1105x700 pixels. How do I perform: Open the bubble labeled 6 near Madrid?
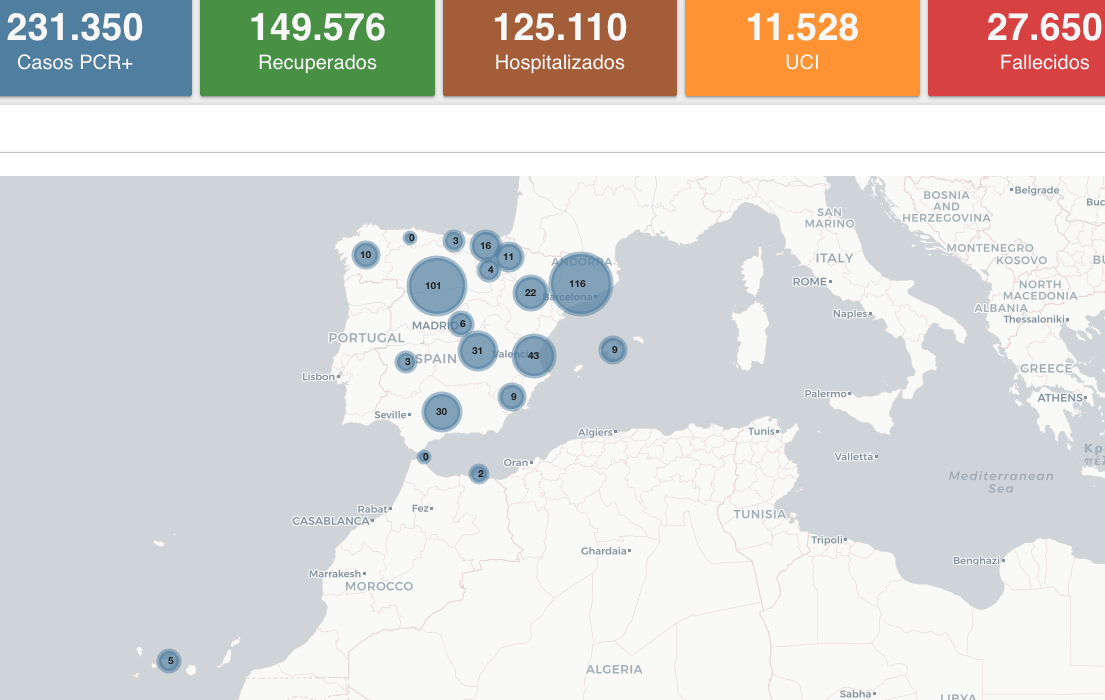pos(461,323)
